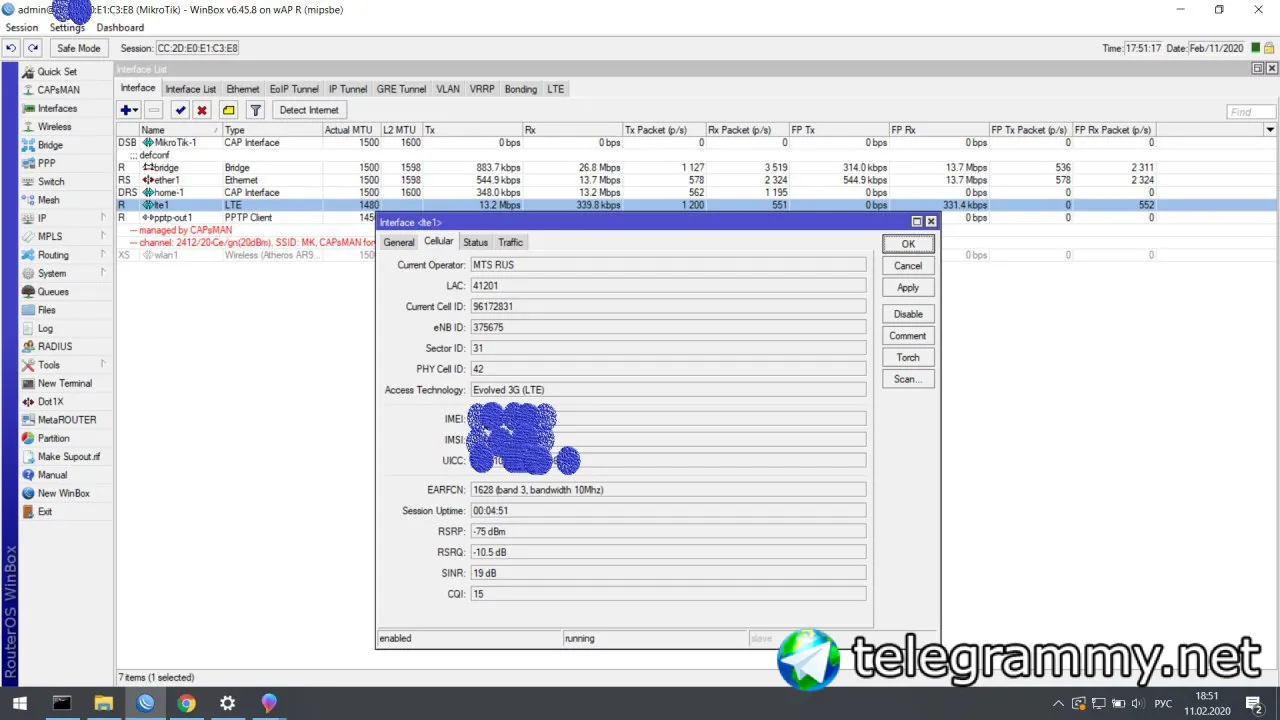The image size is (1280, 720).
Task: Open Windows Start menu
Action: coord(19,703)
